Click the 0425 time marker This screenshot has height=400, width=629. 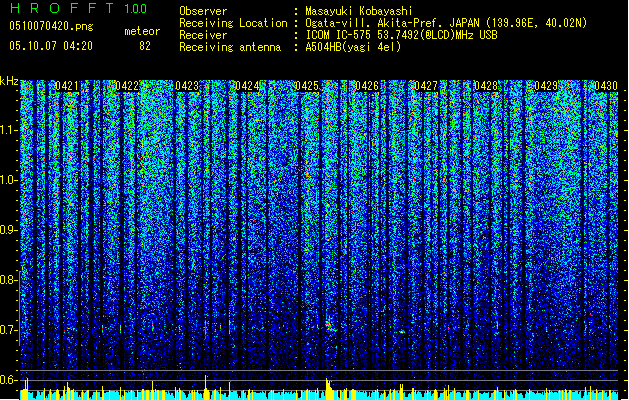coord(307,86)
